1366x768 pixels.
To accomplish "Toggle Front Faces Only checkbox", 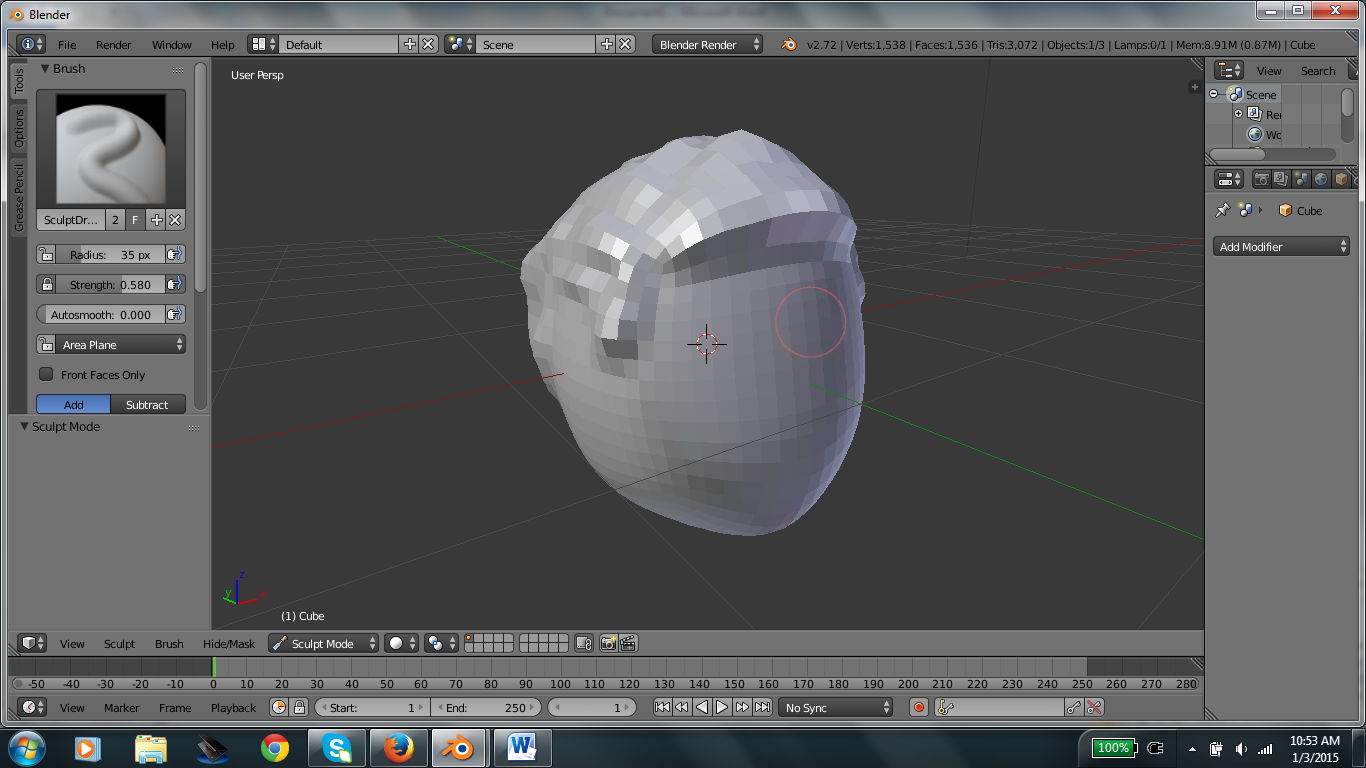I will (46, 374).
